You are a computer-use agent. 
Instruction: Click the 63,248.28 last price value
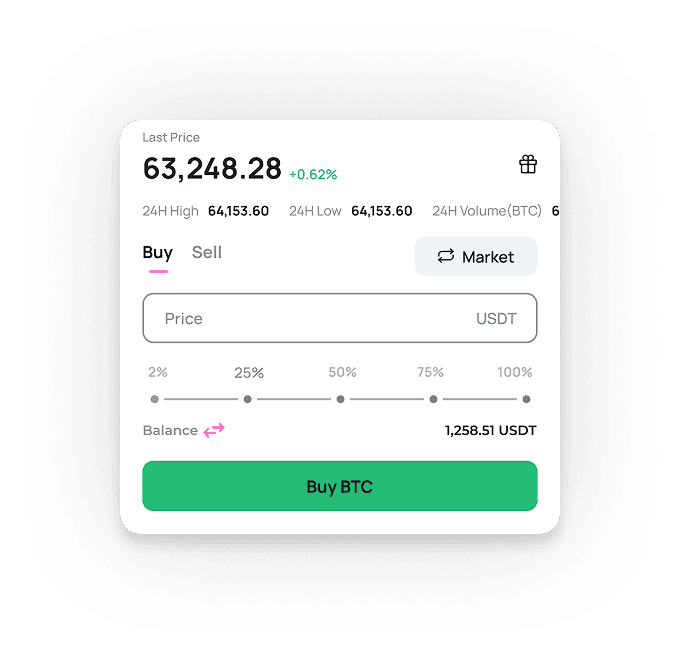coord(212,168)
